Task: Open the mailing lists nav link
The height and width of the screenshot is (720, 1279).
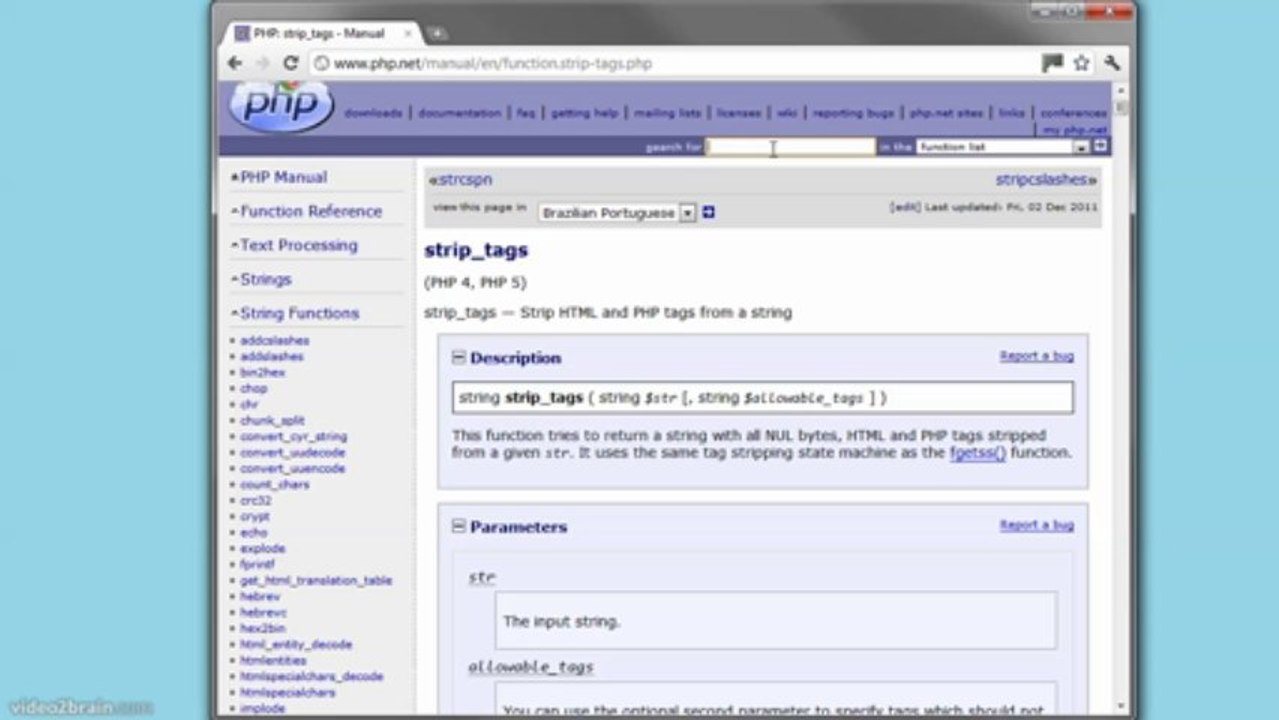Action: pos(667,113)
